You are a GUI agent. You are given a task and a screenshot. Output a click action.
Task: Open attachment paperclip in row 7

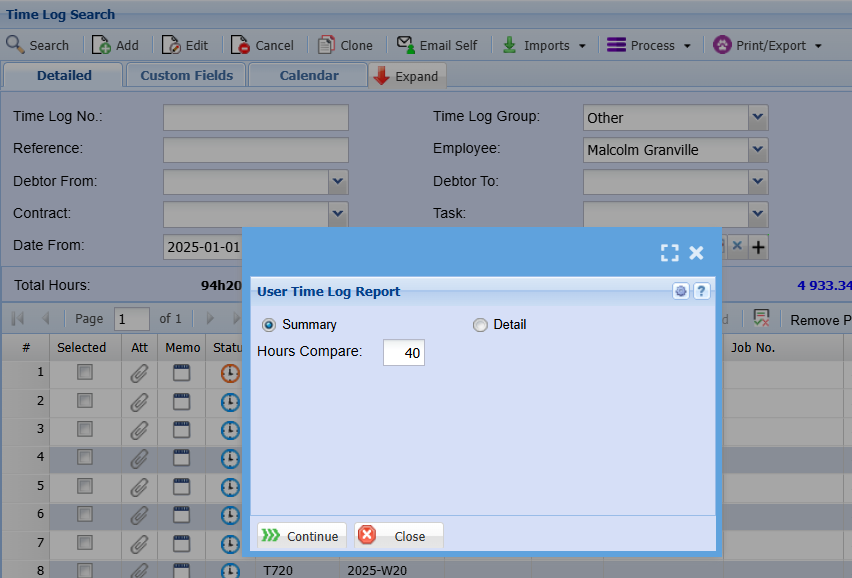pyautogui.click(x=139, y=544)
